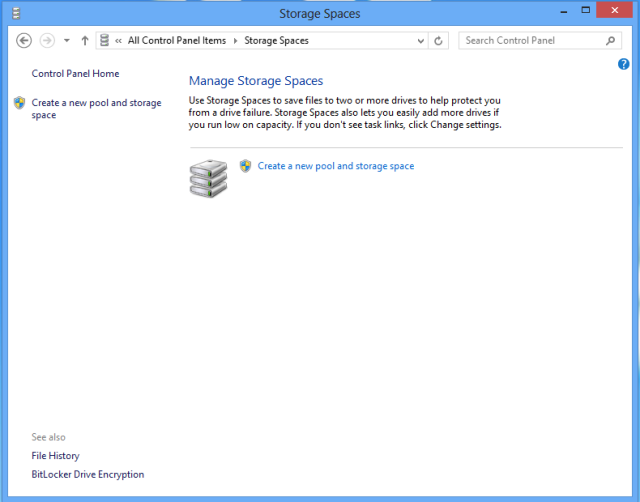Refresh the Storage Spaces page

438,41
